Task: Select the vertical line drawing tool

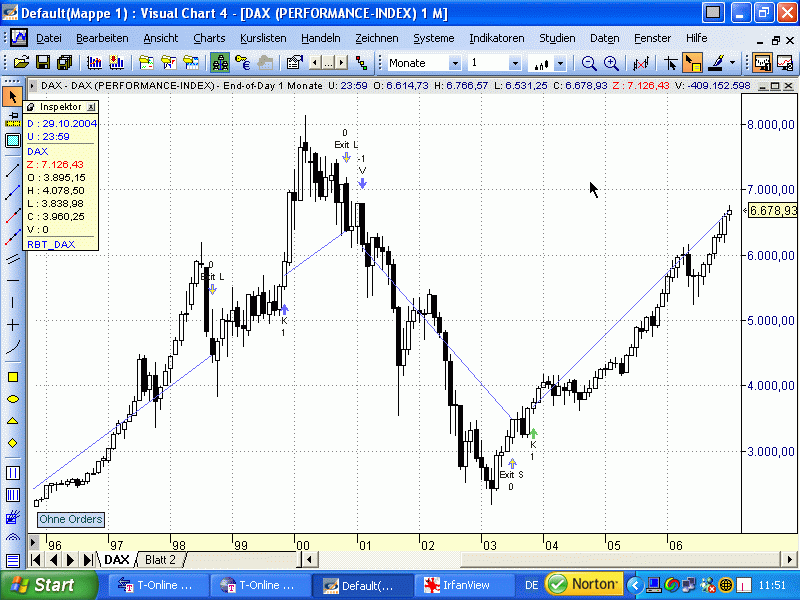Action: (13, 303)
